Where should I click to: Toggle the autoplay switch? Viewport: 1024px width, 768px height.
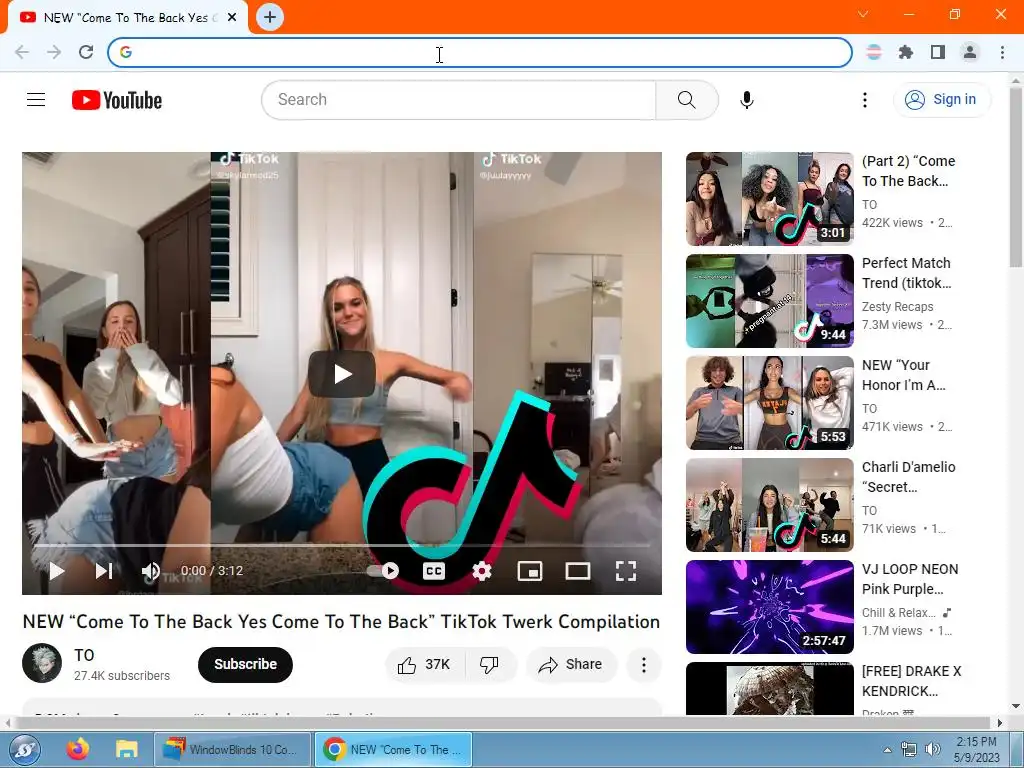click(384, 571)
